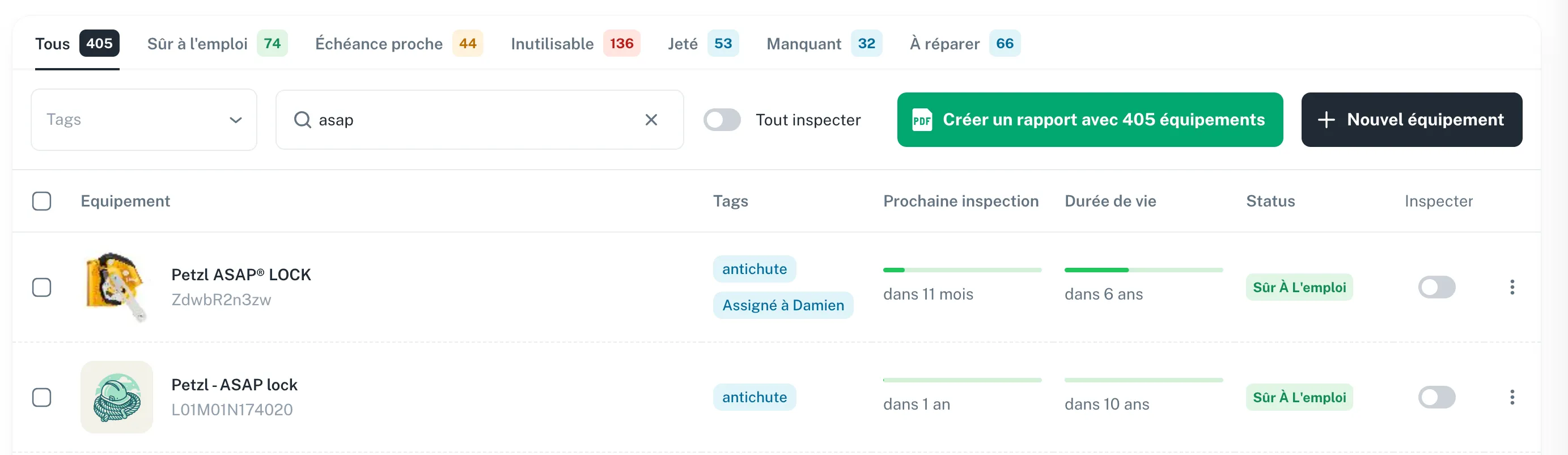Select the Petzl - ASAP lock row checkbox

pos(41,398)
